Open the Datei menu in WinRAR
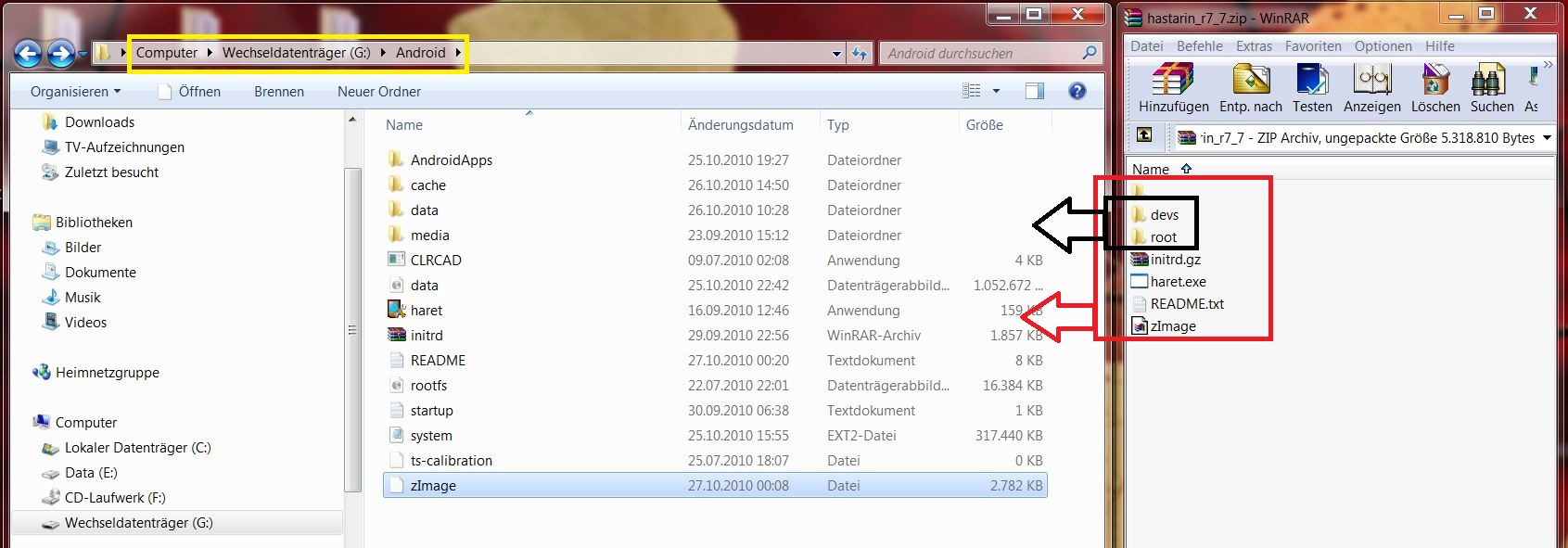This screenshot has width=1568, height=548. click(x=1146, y=46)
